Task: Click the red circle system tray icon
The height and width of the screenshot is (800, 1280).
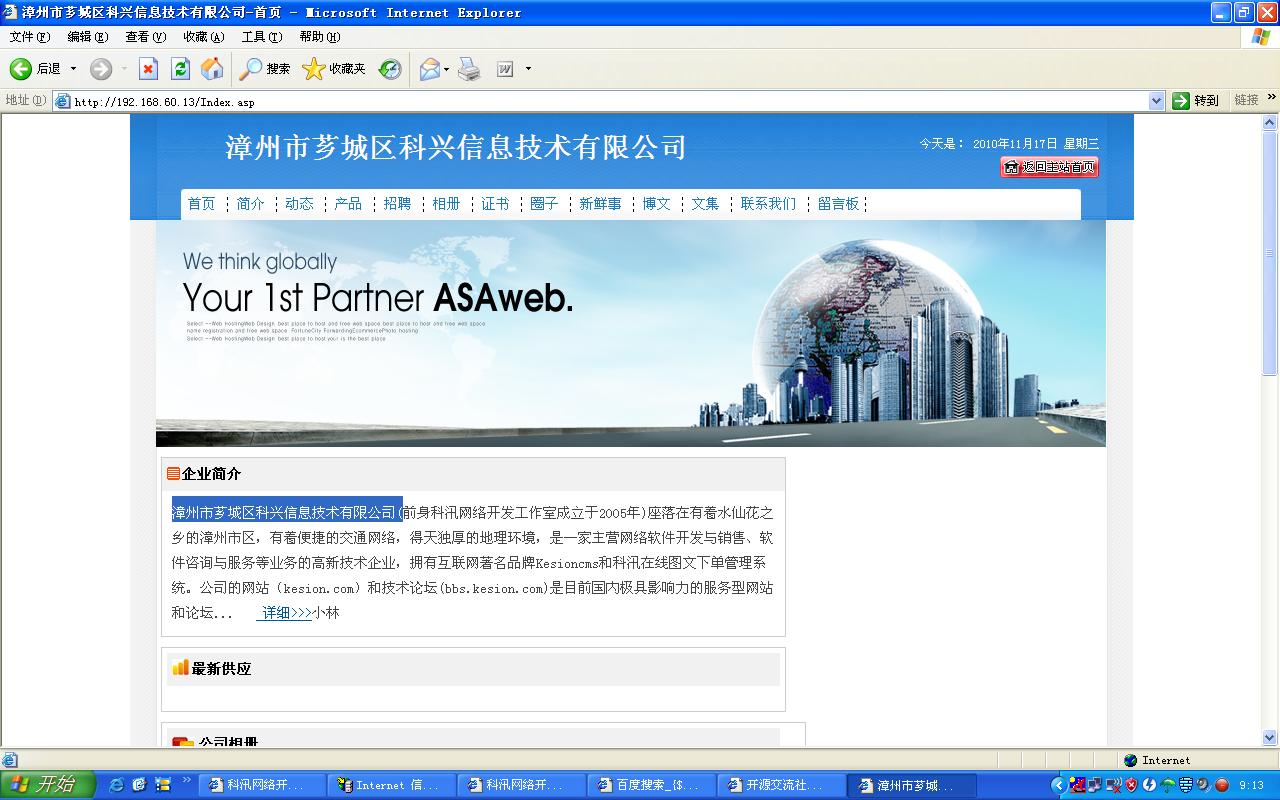Action: click(1222, 785)
